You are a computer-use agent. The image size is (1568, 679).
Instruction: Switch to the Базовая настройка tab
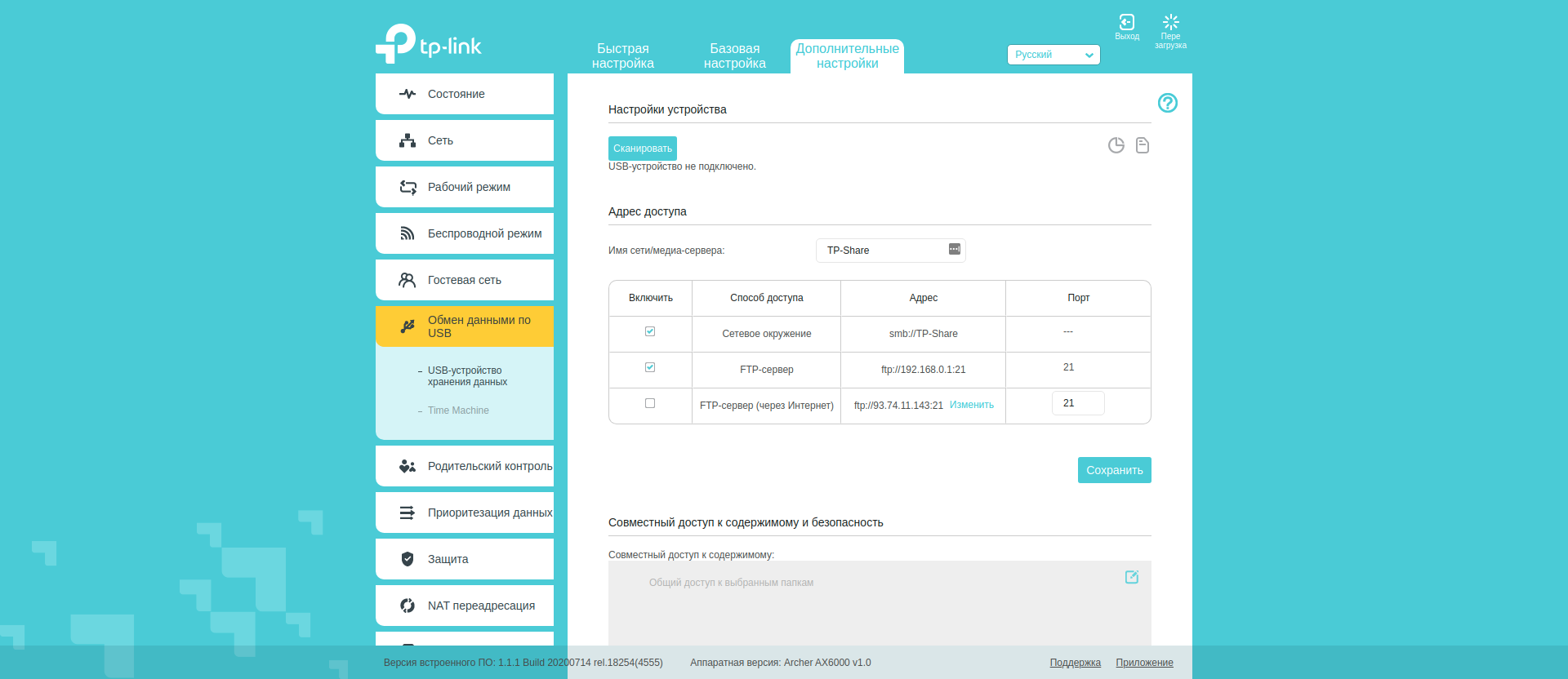click(x=734, y=56)
